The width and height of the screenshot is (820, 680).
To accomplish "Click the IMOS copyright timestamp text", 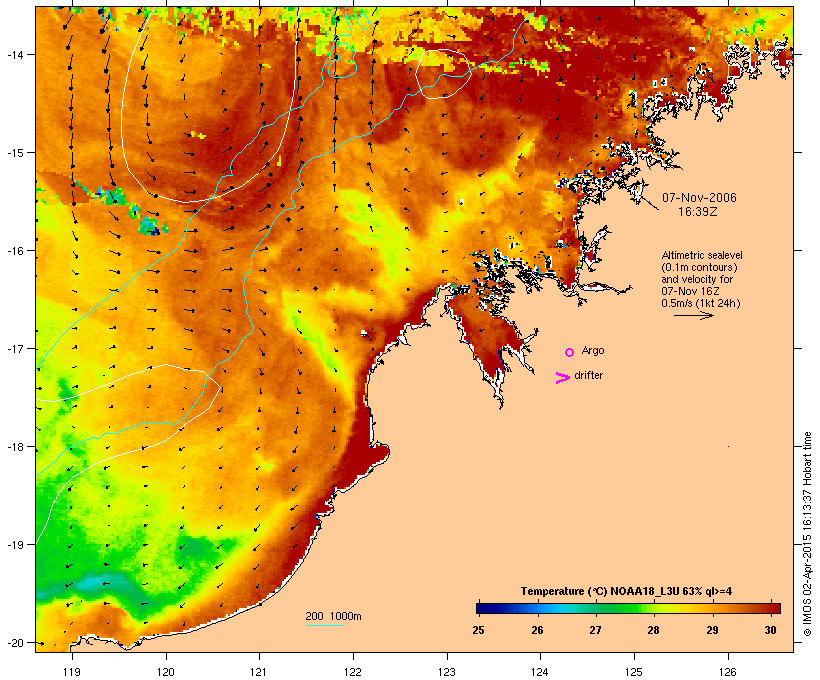I will pyautogui.click(x=807, y=534).
